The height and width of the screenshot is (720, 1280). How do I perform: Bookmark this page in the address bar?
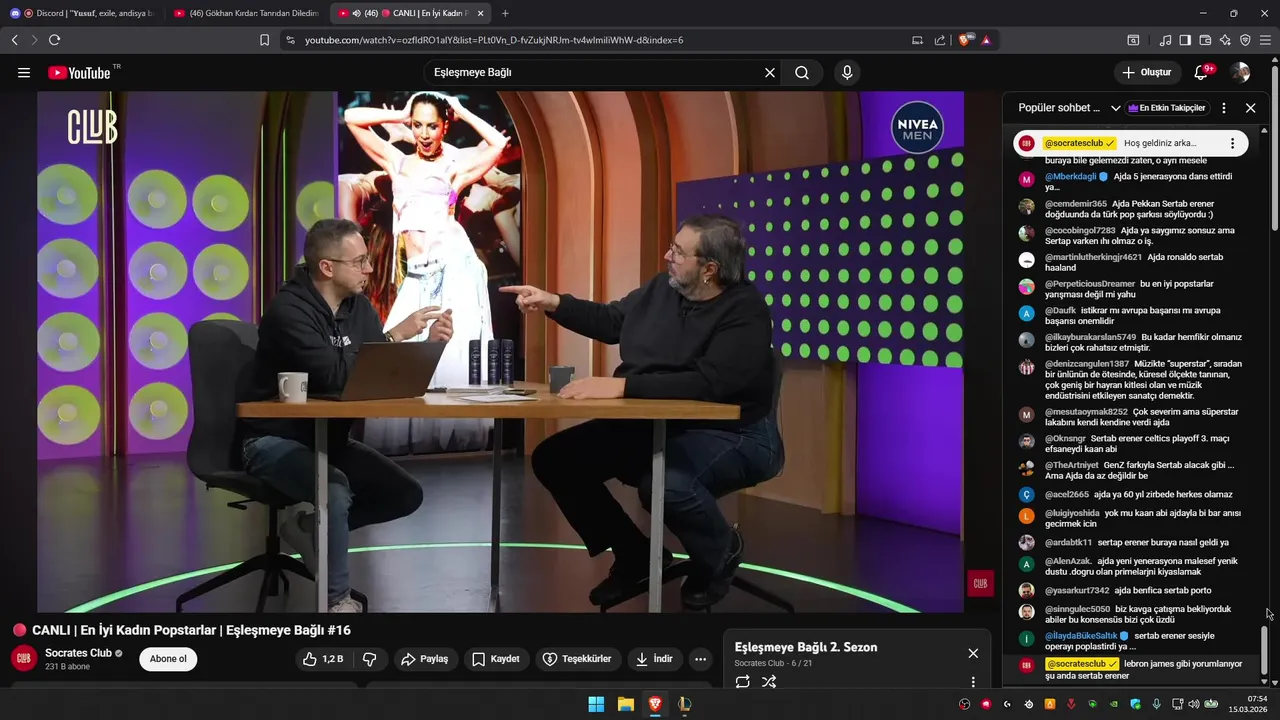pyautogui.click(x=264, y=40)
